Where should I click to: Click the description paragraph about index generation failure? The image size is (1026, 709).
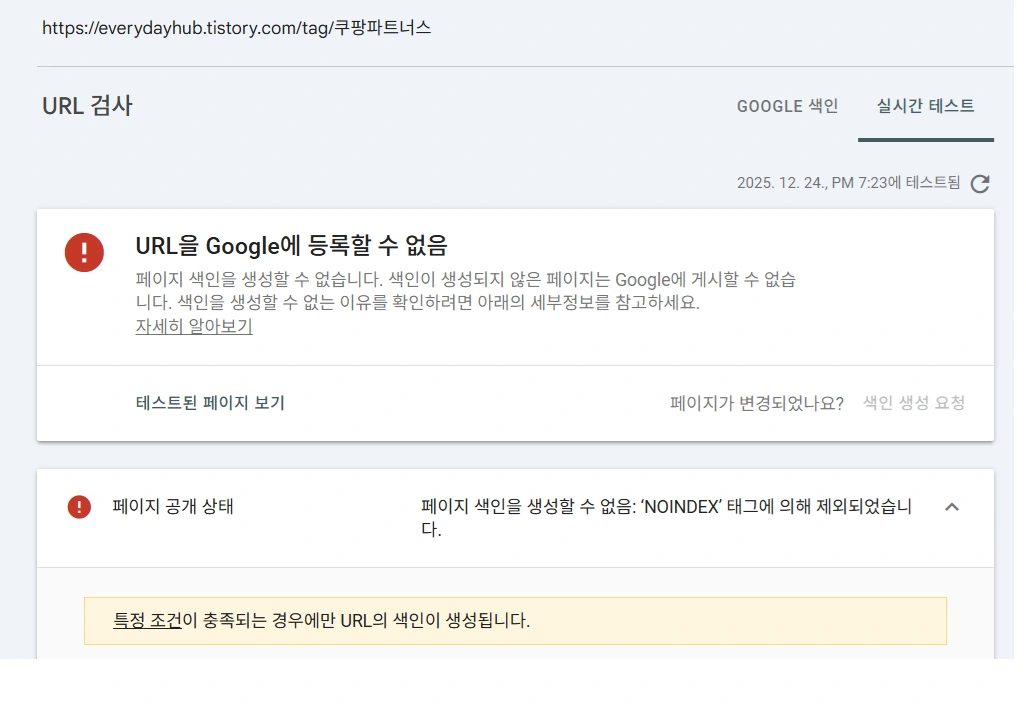pyautogui.click(x=465, y=291)
